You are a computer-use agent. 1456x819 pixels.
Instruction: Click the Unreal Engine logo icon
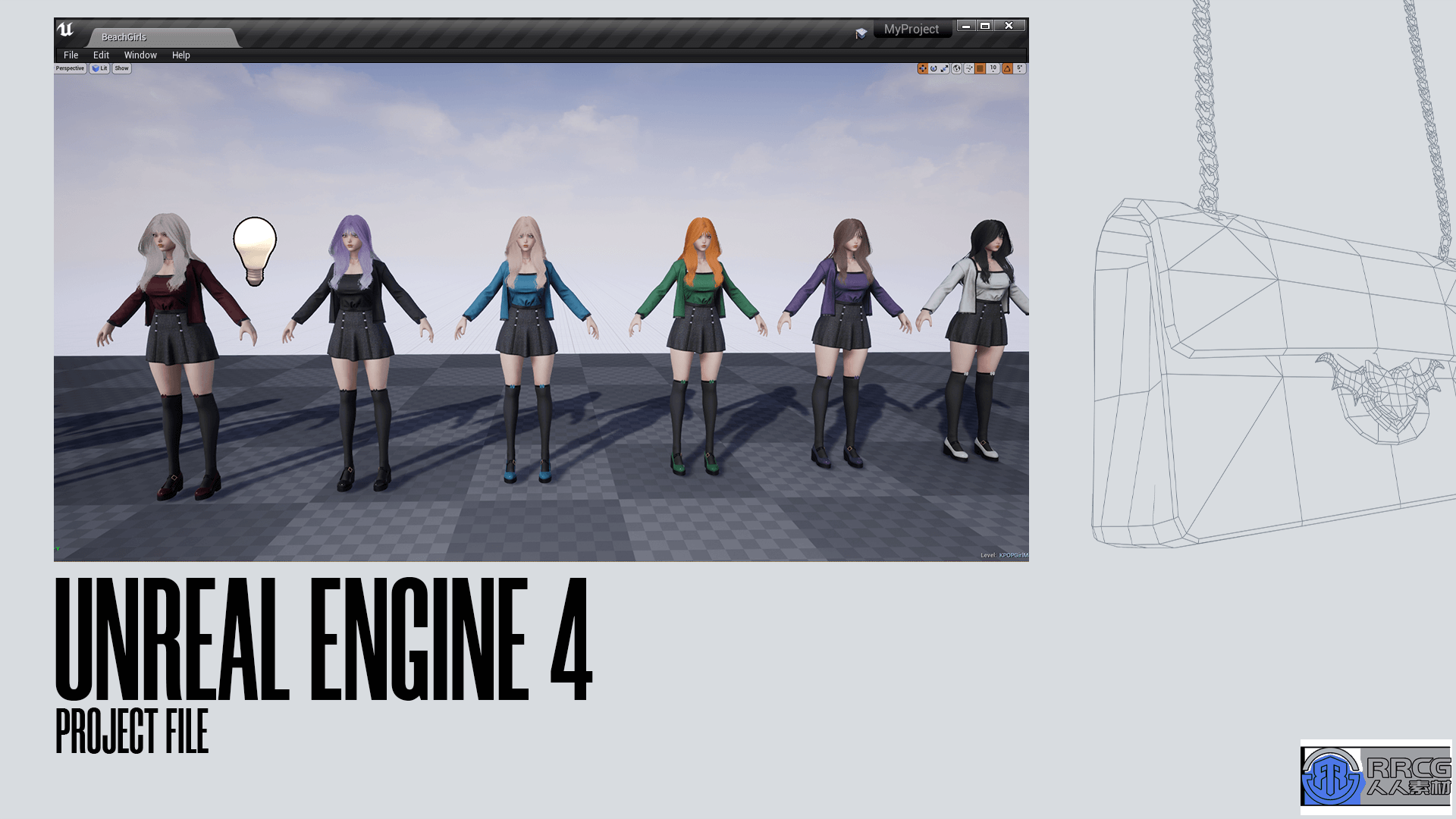tap(65, 30)
